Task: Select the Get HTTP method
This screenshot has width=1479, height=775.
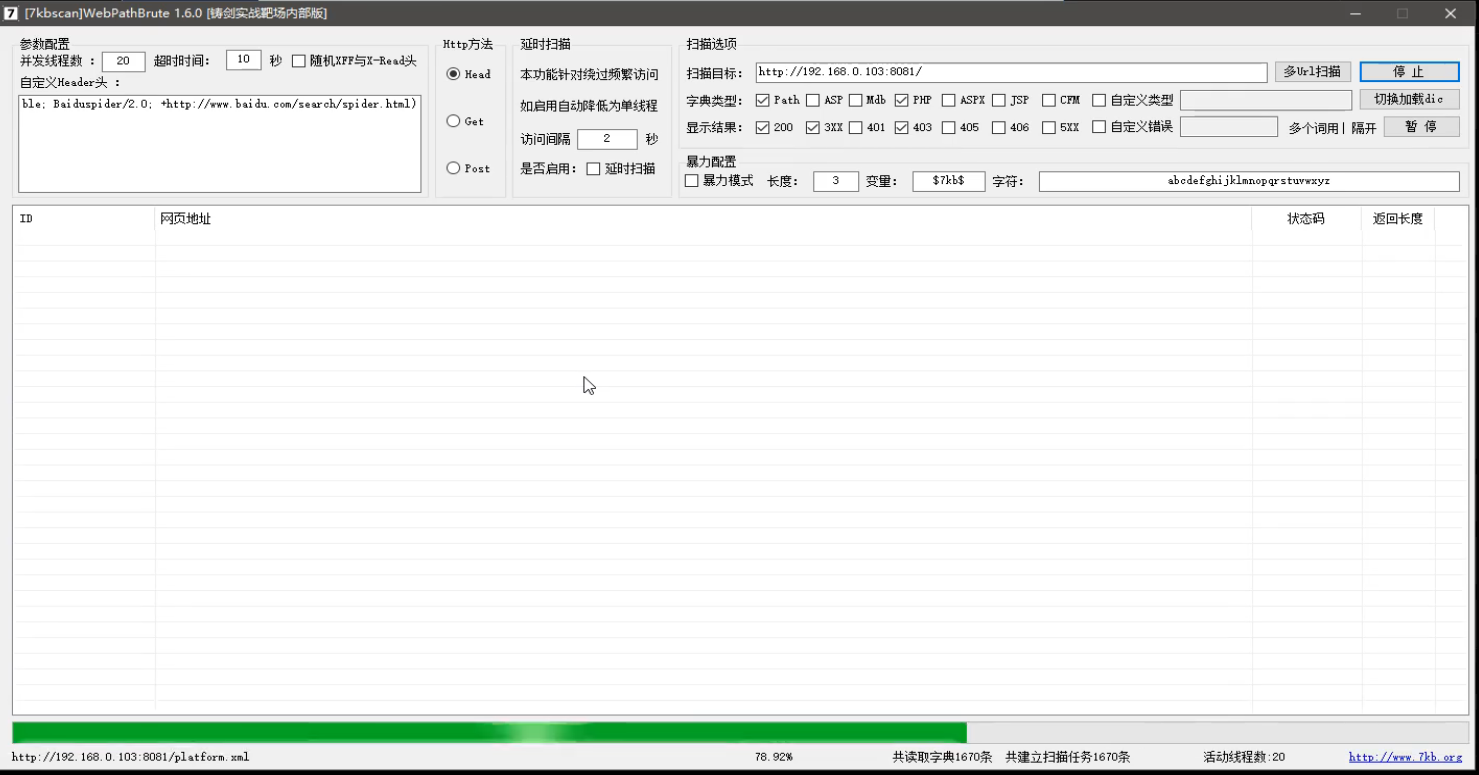Action: (x=453, y=121)
